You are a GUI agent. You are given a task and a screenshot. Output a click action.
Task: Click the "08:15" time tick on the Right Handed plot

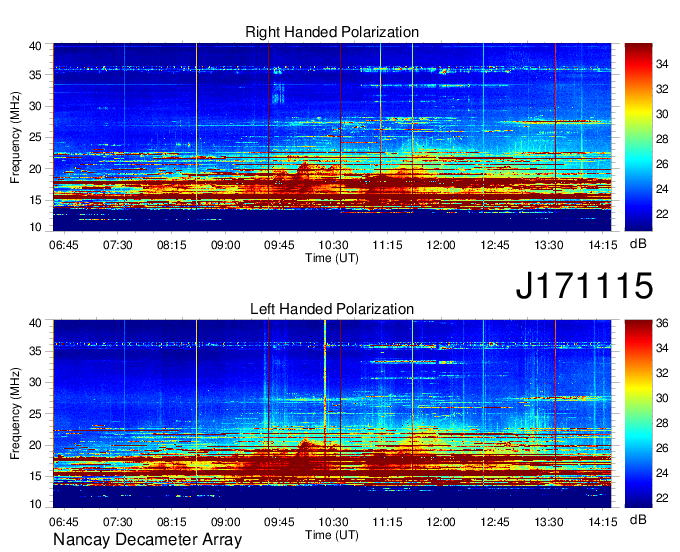[171, 245]
